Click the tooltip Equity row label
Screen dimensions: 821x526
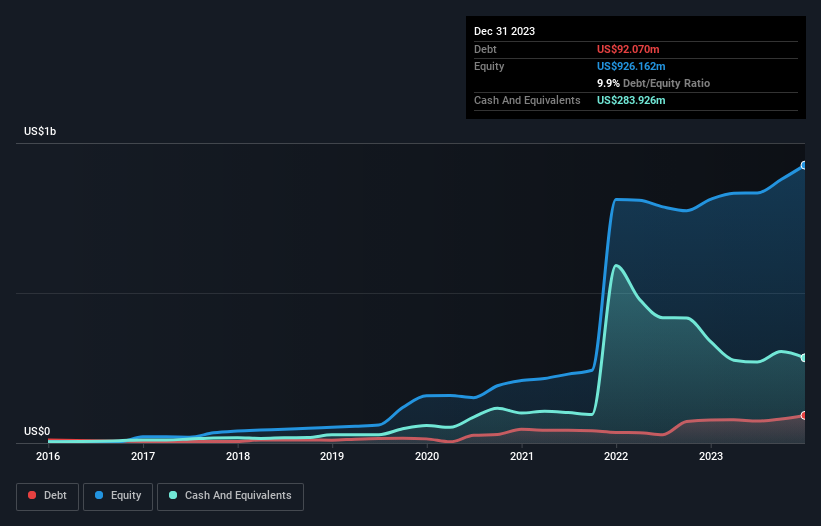[x=489, y=66]
